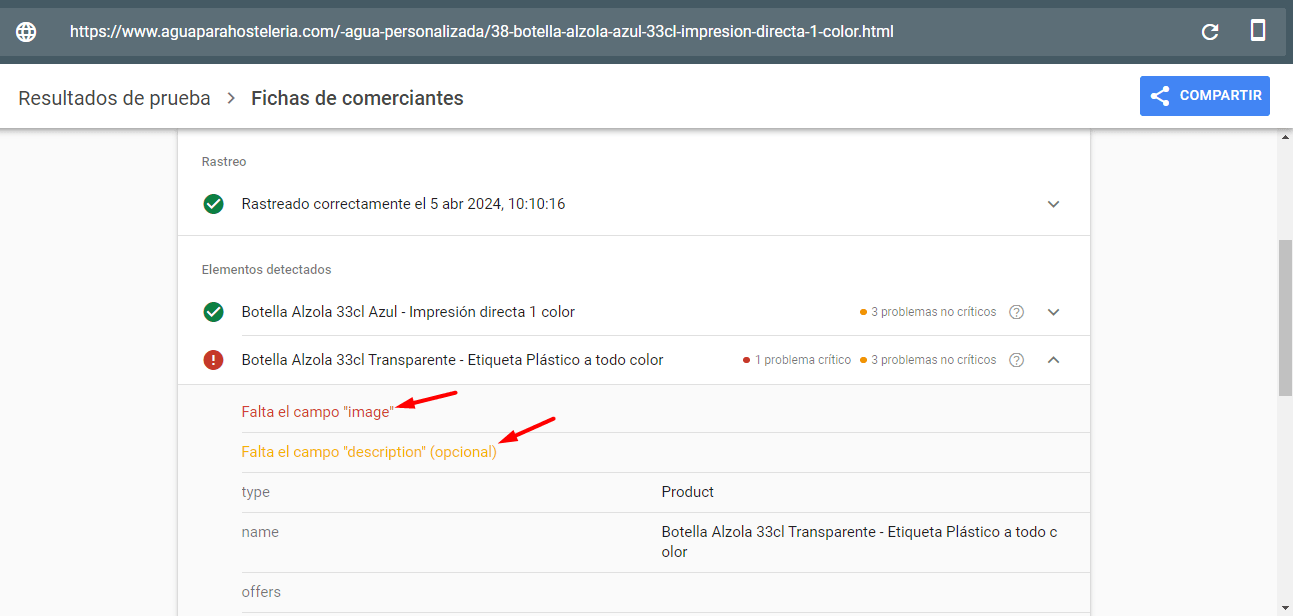Viewport: 1293px width, 616px height.
Task: Reload the test with the refresh icon
Action: (x=1210, y=31)
